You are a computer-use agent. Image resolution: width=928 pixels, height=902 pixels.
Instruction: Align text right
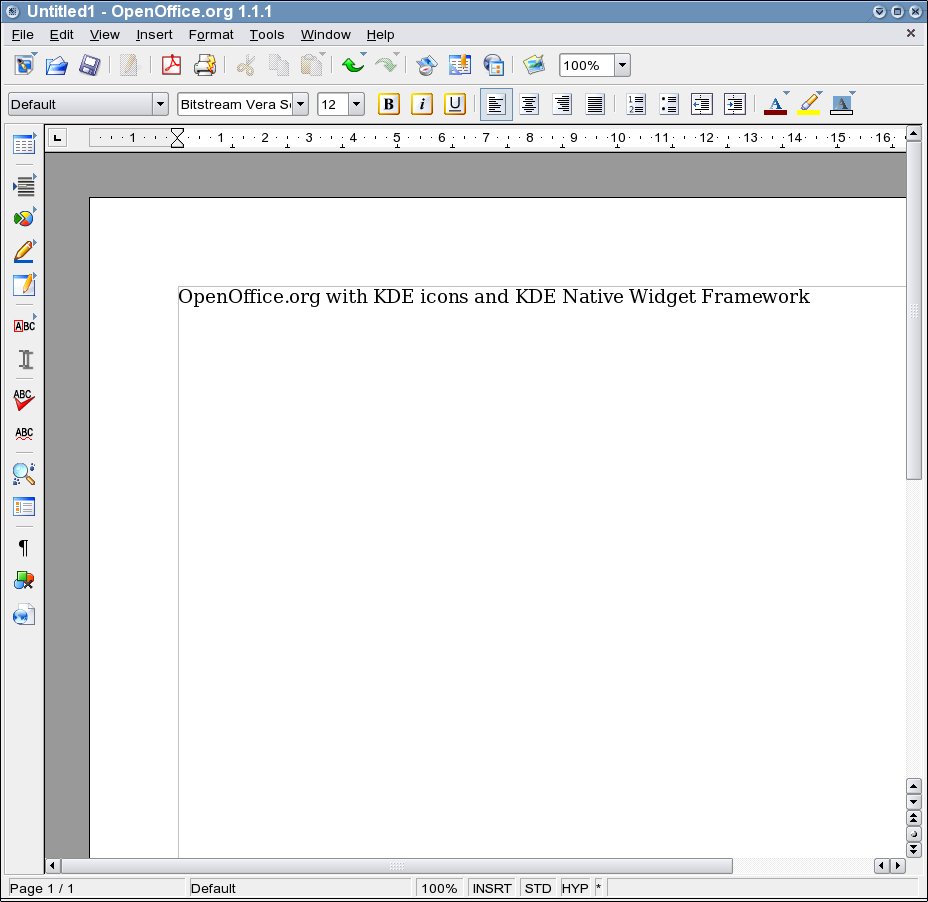(x=562, y=104)
